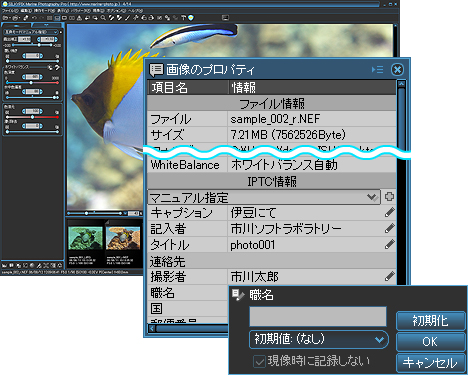
Task: Click the open-file folder icon in main toolbar
Action: click(x=6, y=18)
